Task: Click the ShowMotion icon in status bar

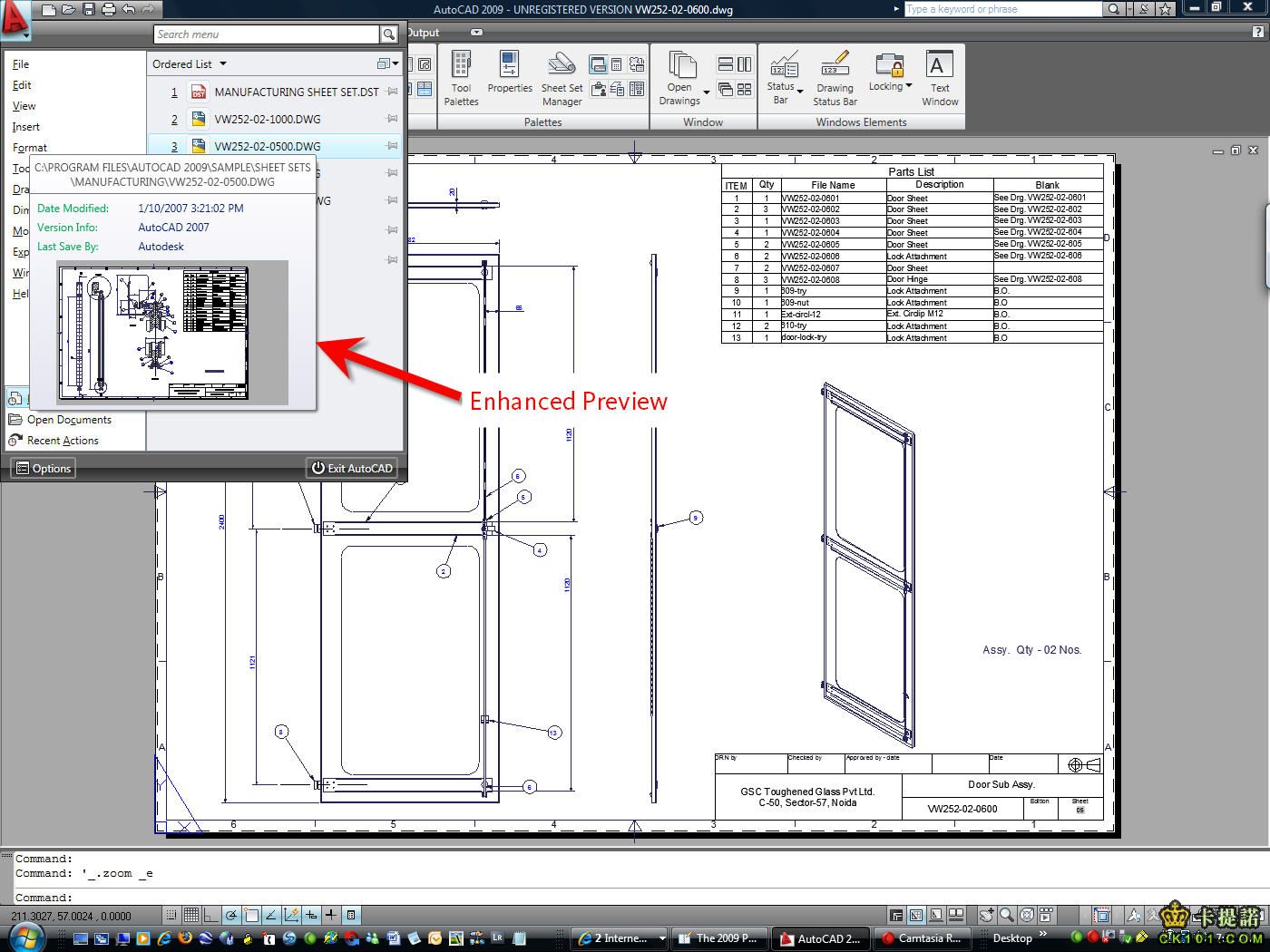Action: 1046,915
